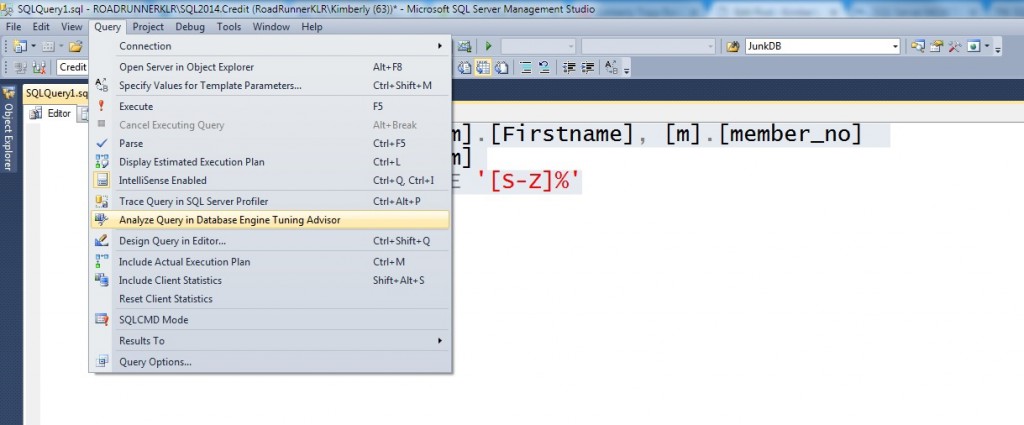Toggle SQLCMD Mode menu option
Viewport: 1024px width, 425px height.
click(x=270, y=320)
